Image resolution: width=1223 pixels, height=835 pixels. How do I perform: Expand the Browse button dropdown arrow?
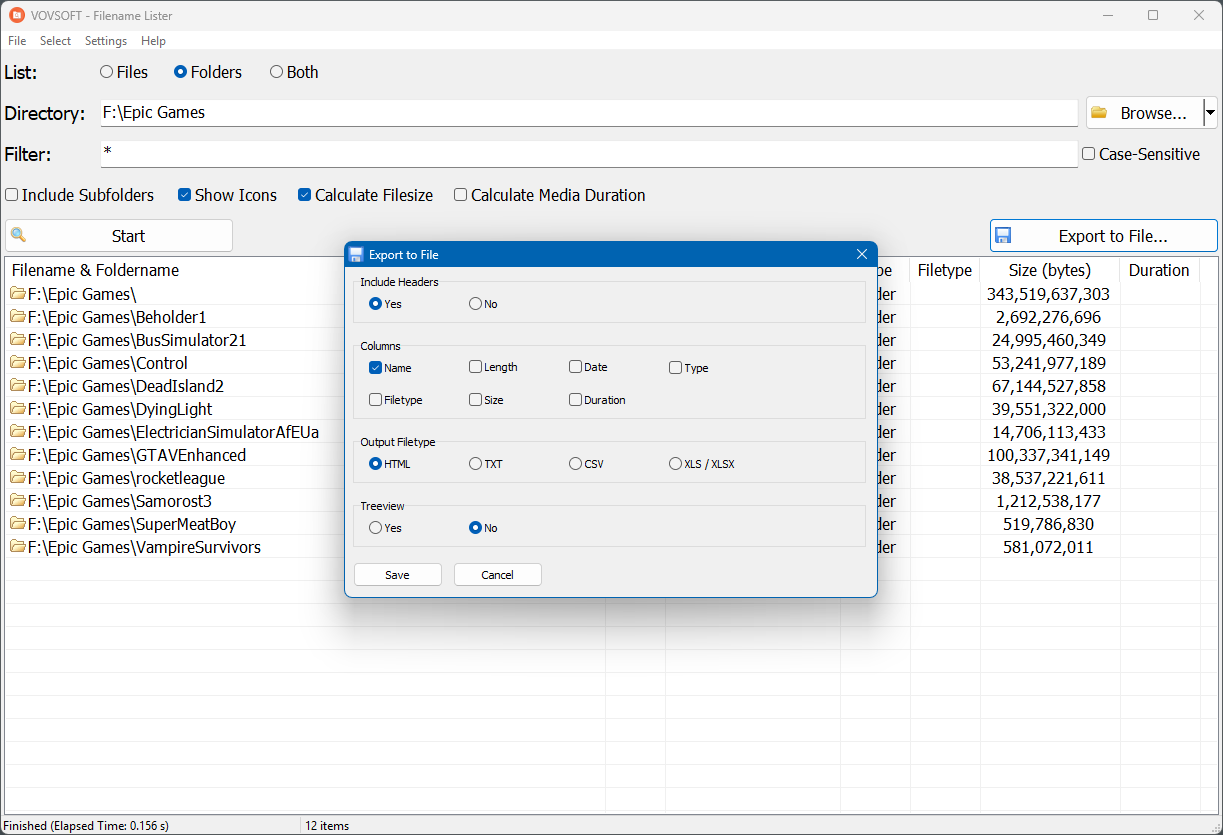(1209, 113)
